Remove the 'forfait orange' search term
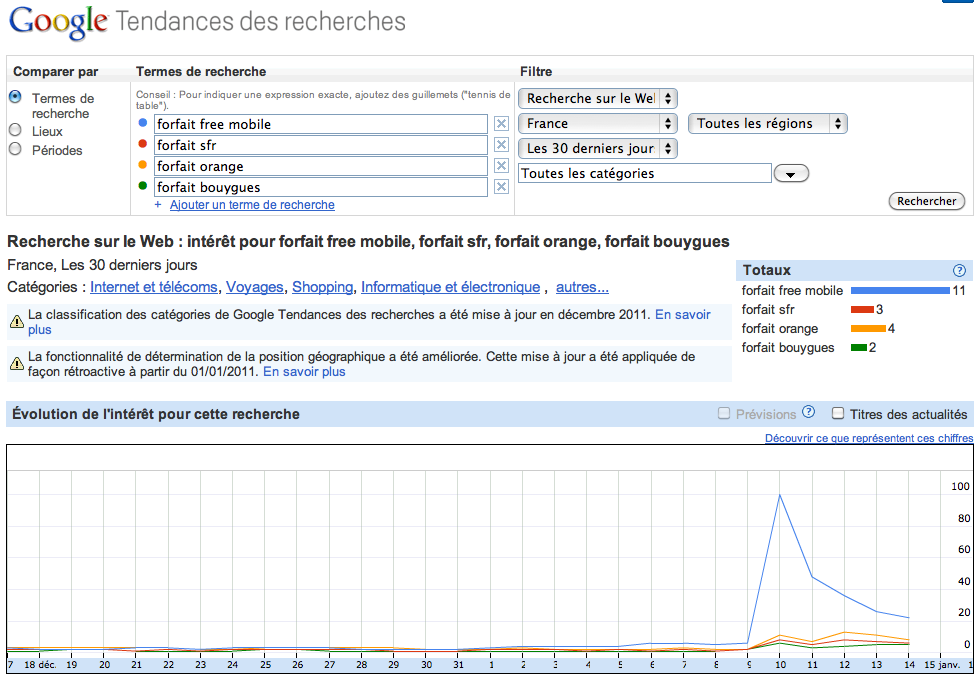Image resolution: width=975 pixels, height=675 pixels. [x=501, y=166]
